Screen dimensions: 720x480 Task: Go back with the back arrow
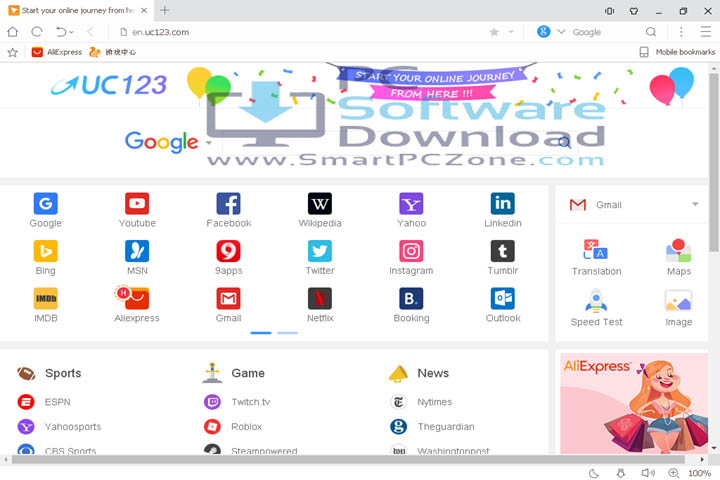(90, 32)
